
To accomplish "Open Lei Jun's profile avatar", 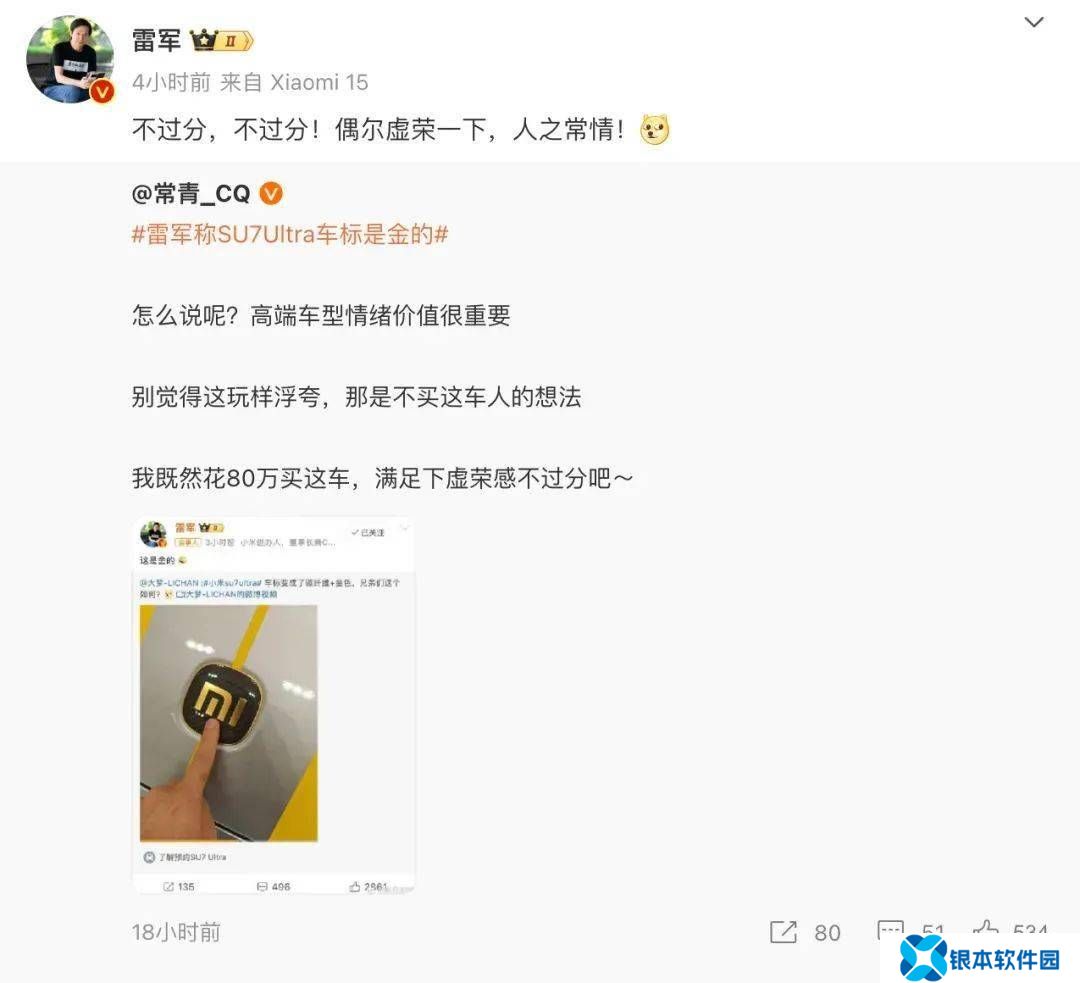I will tap(70, 59).
